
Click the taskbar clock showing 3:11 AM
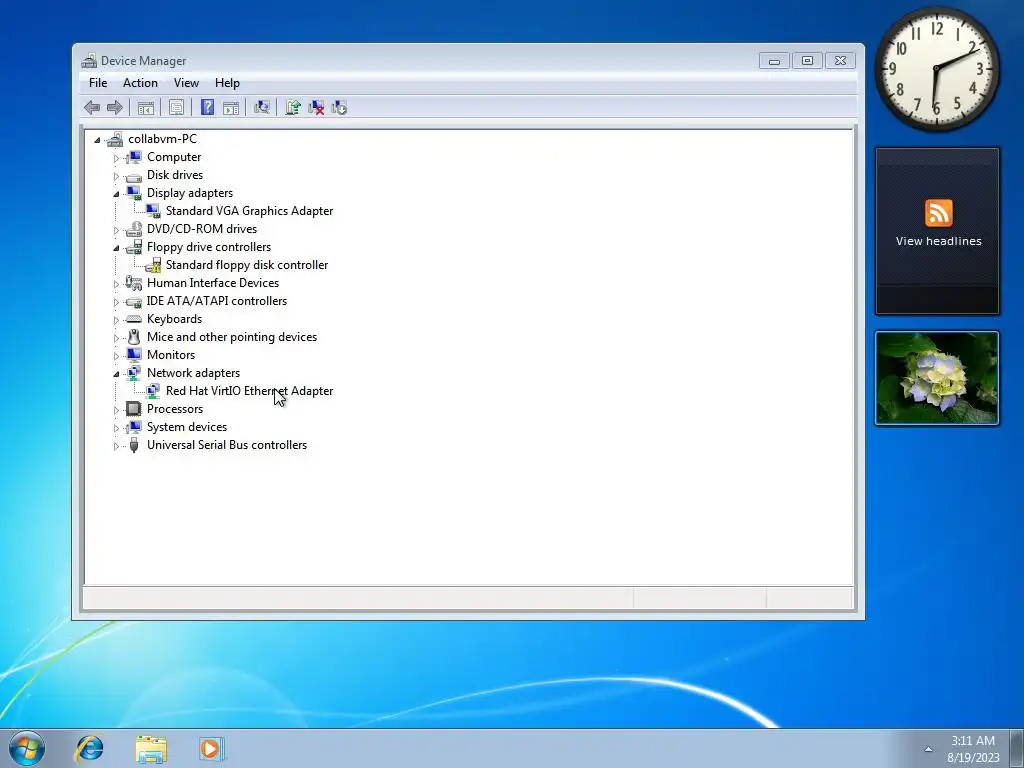coord(973,748)
